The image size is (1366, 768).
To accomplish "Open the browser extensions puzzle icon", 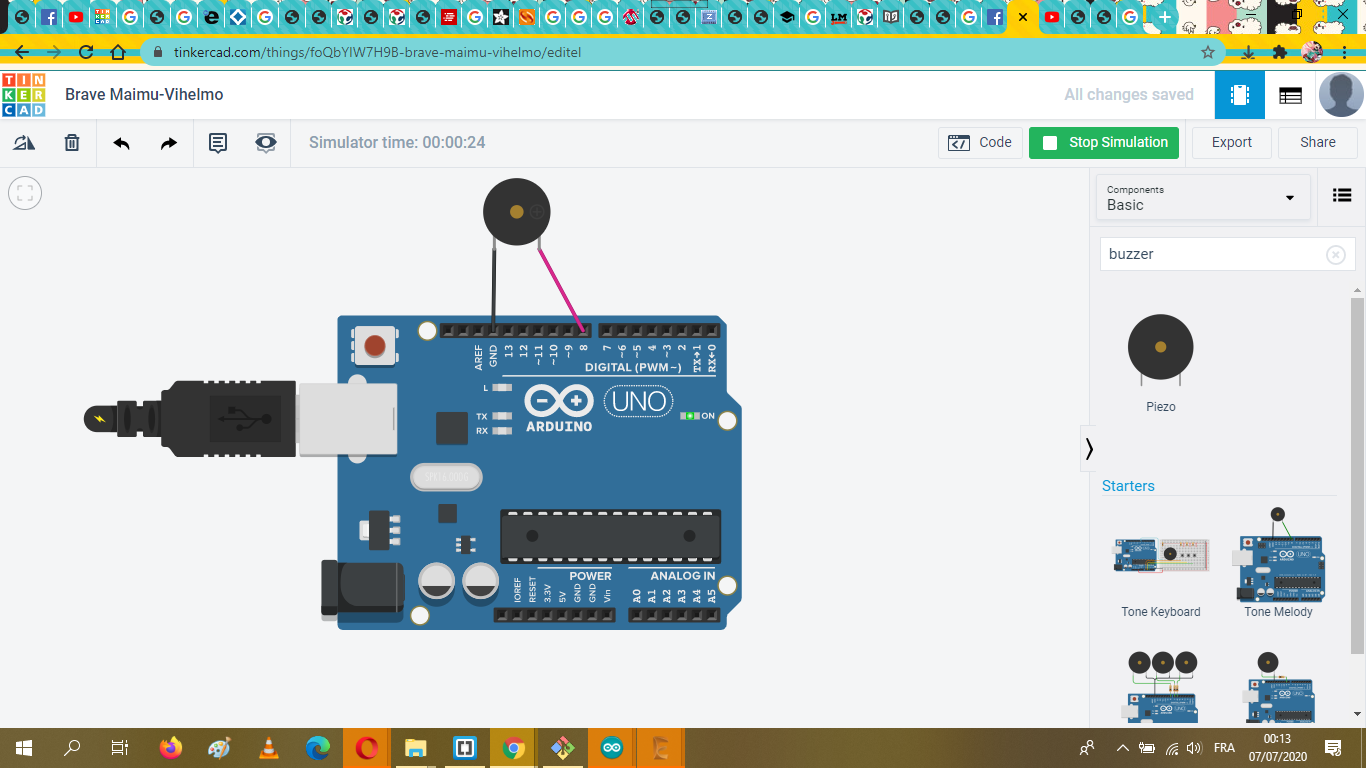I will (x=1280, y=52).
